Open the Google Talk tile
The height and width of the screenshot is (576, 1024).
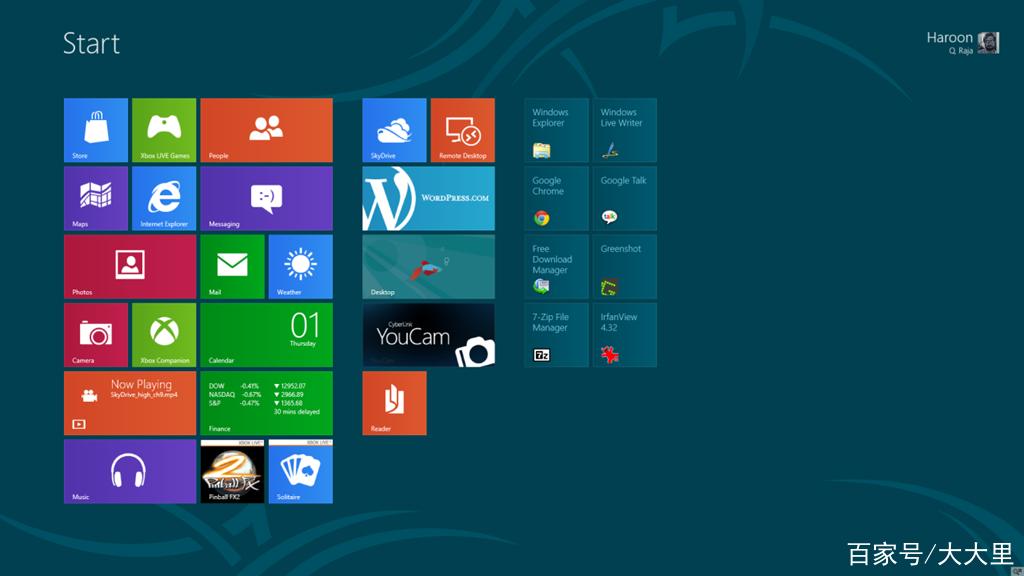pos(624,199)
